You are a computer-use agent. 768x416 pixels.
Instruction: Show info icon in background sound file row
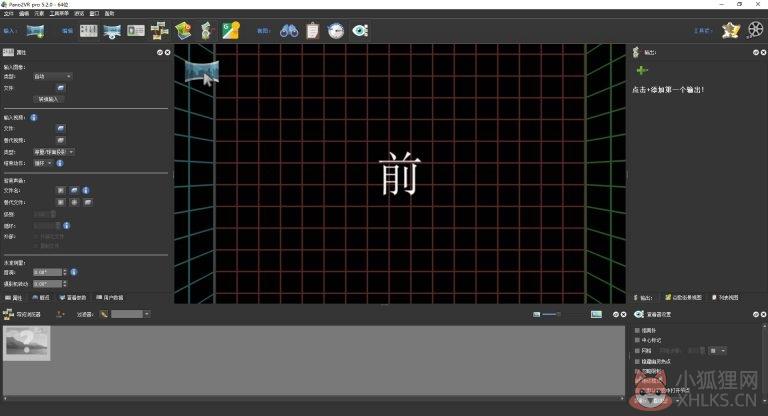click(x=86, y=190)
